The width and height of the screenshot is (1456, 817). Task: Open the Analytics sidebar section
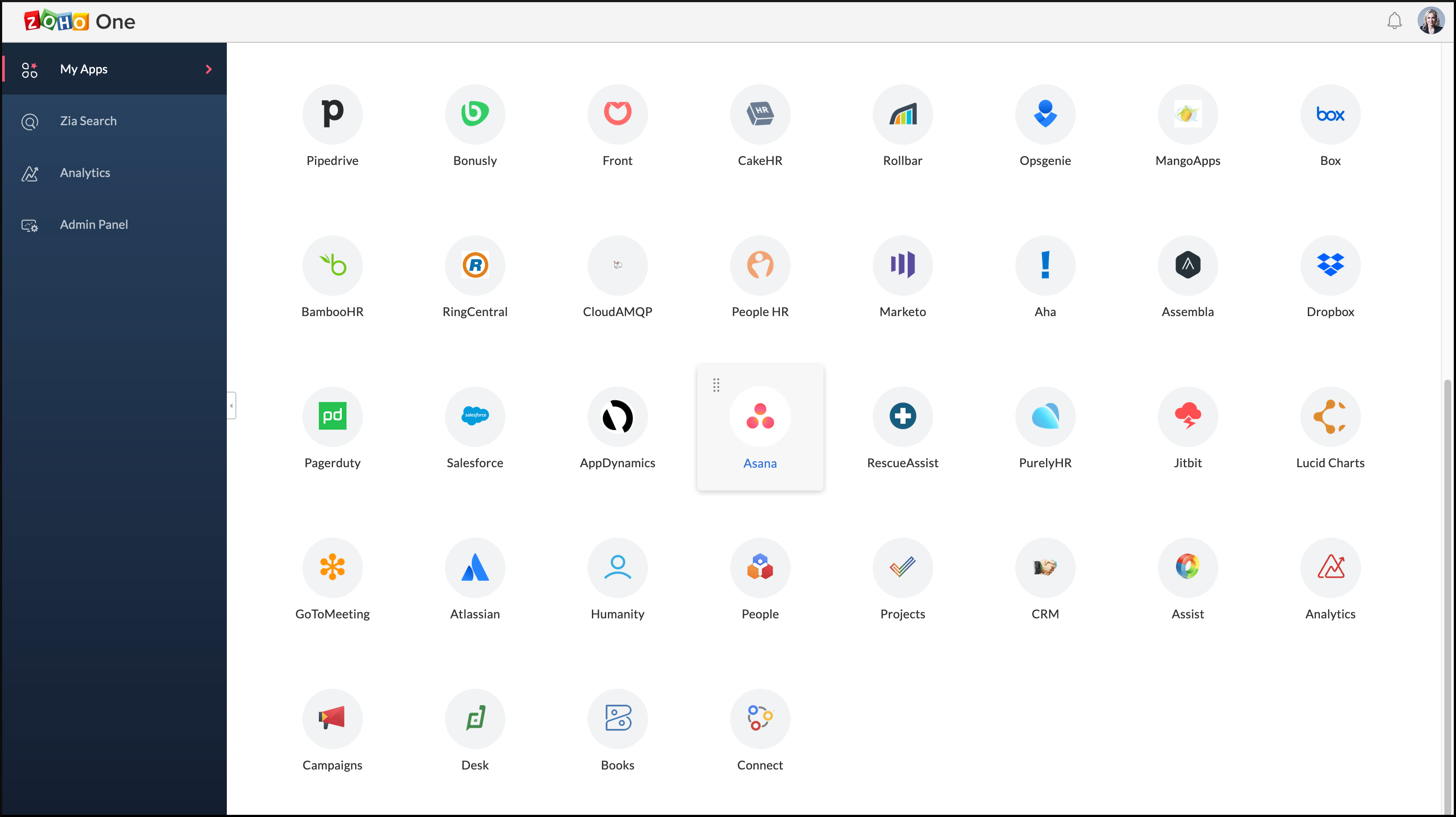point(85,173)
